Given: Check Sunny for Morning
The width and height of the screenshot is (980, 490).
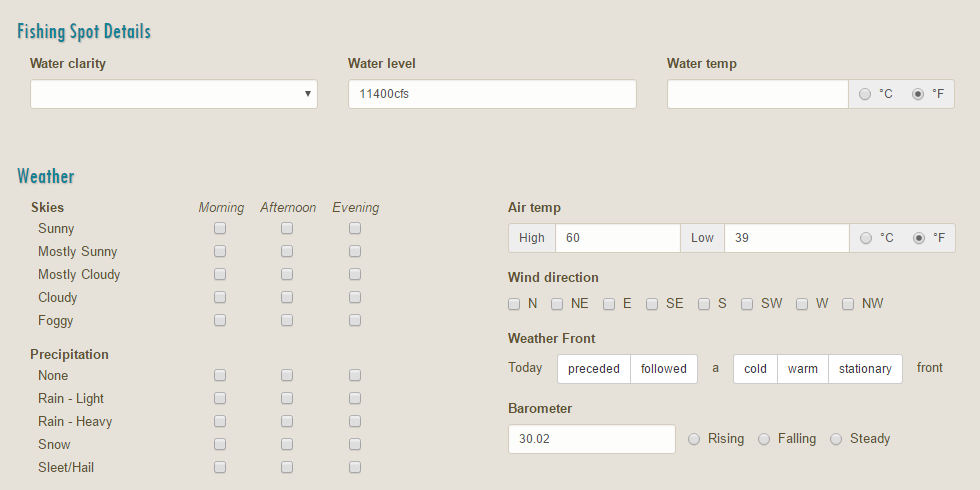Looking at the screenshot, I should tap(220, 228).
